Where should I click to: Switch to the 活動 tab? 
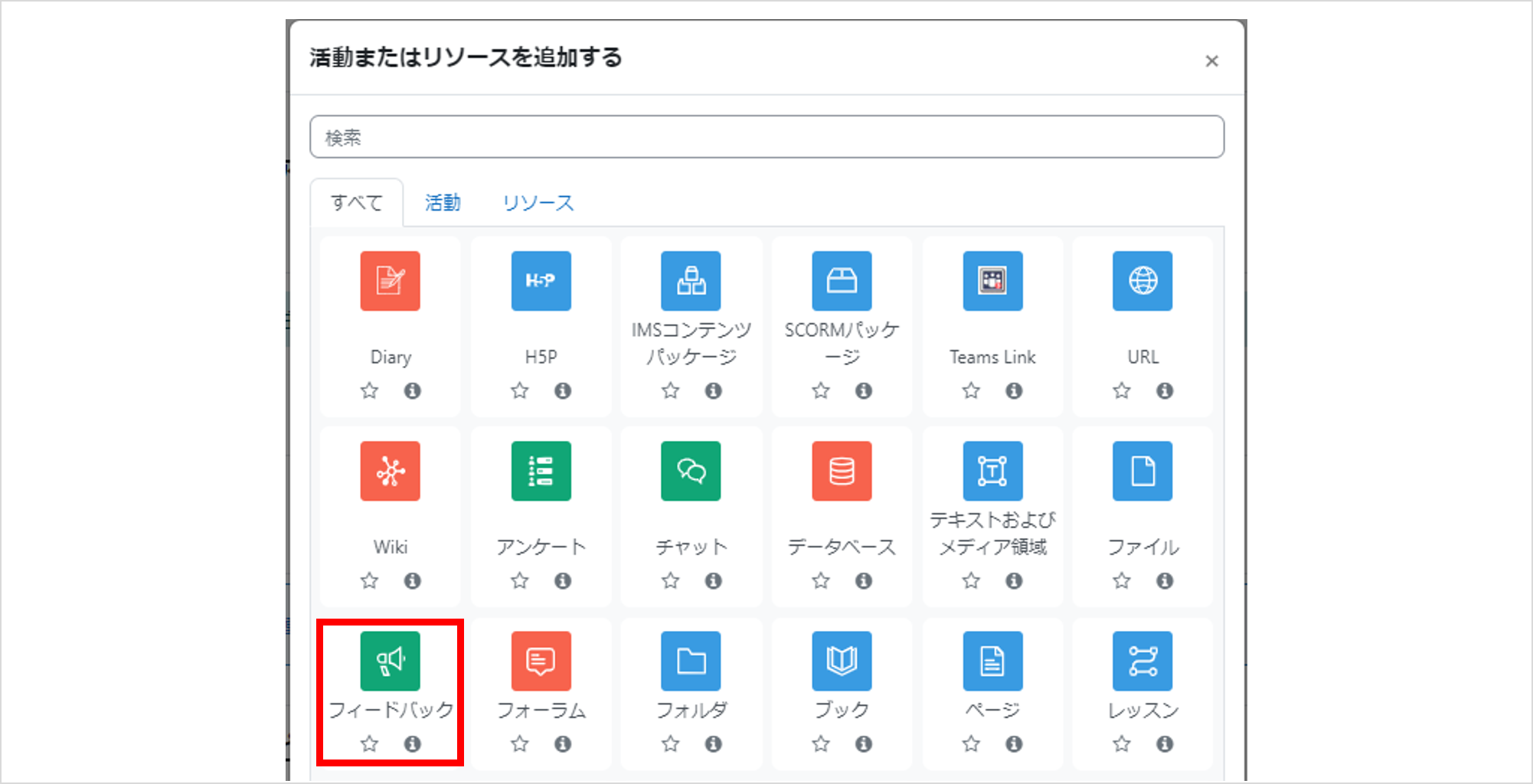pyautogui.click(x=443, y=203)
